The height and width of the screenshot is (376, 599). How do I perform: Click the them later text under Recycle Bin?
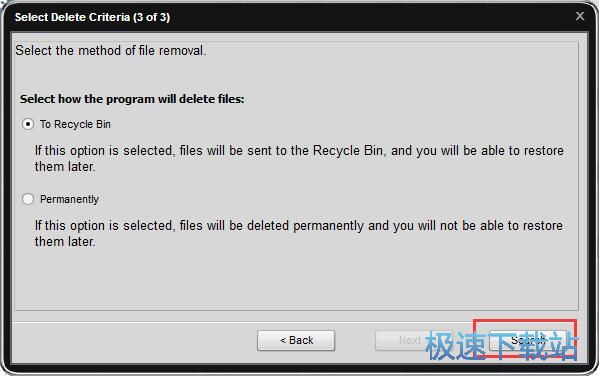tap(65, 167)
